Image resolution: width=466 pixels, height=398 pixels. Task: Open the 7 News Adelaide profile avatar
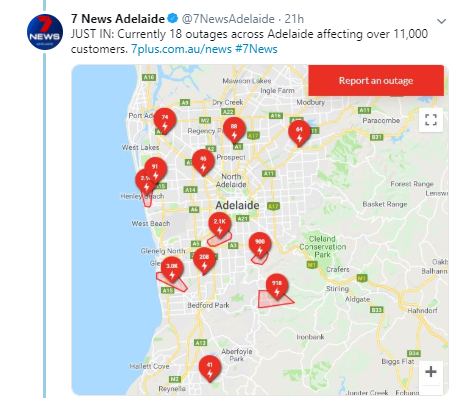click(45, 32)
